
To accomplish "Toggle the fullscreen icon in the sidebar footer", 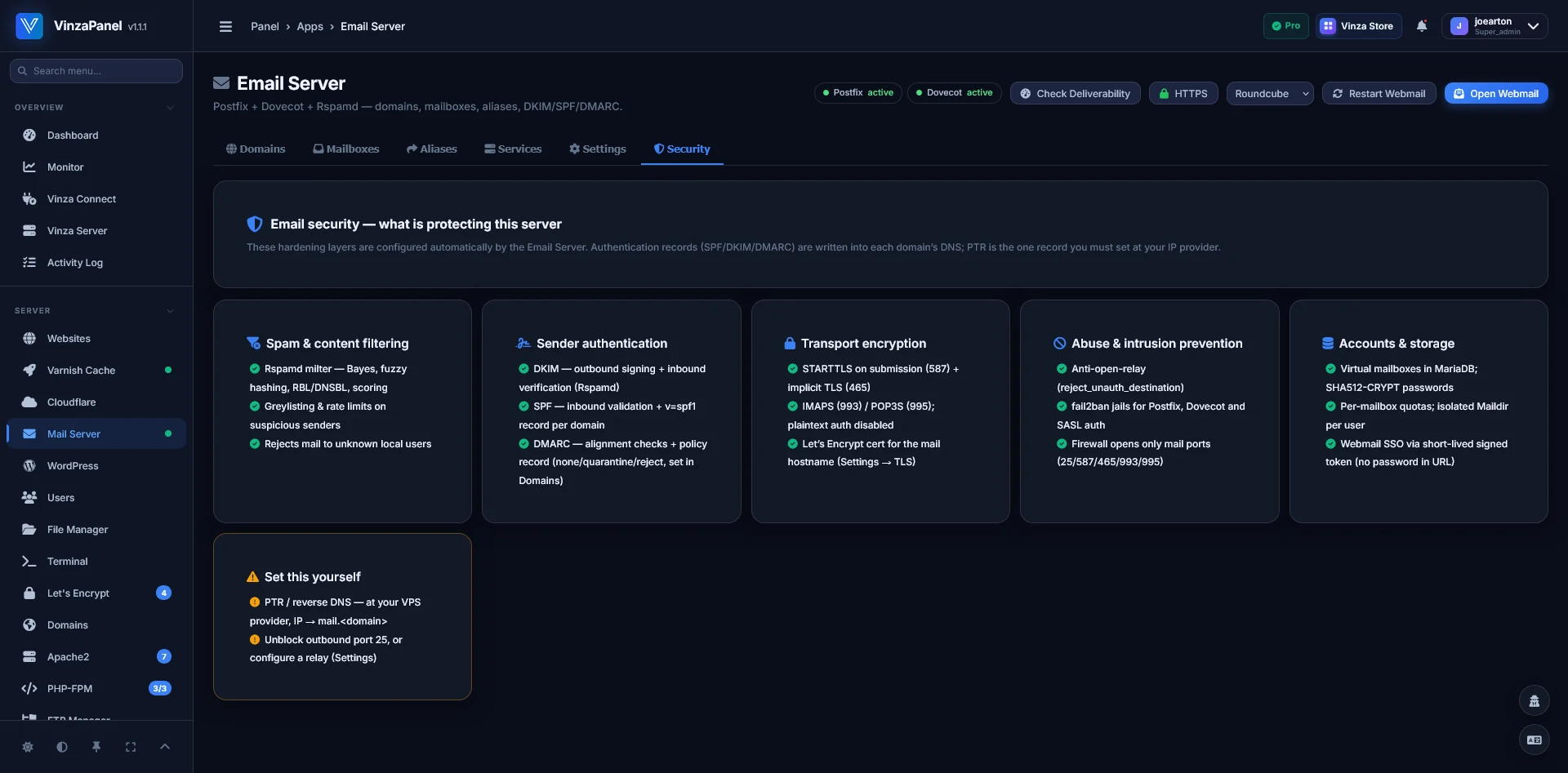I will coord(131,747).
